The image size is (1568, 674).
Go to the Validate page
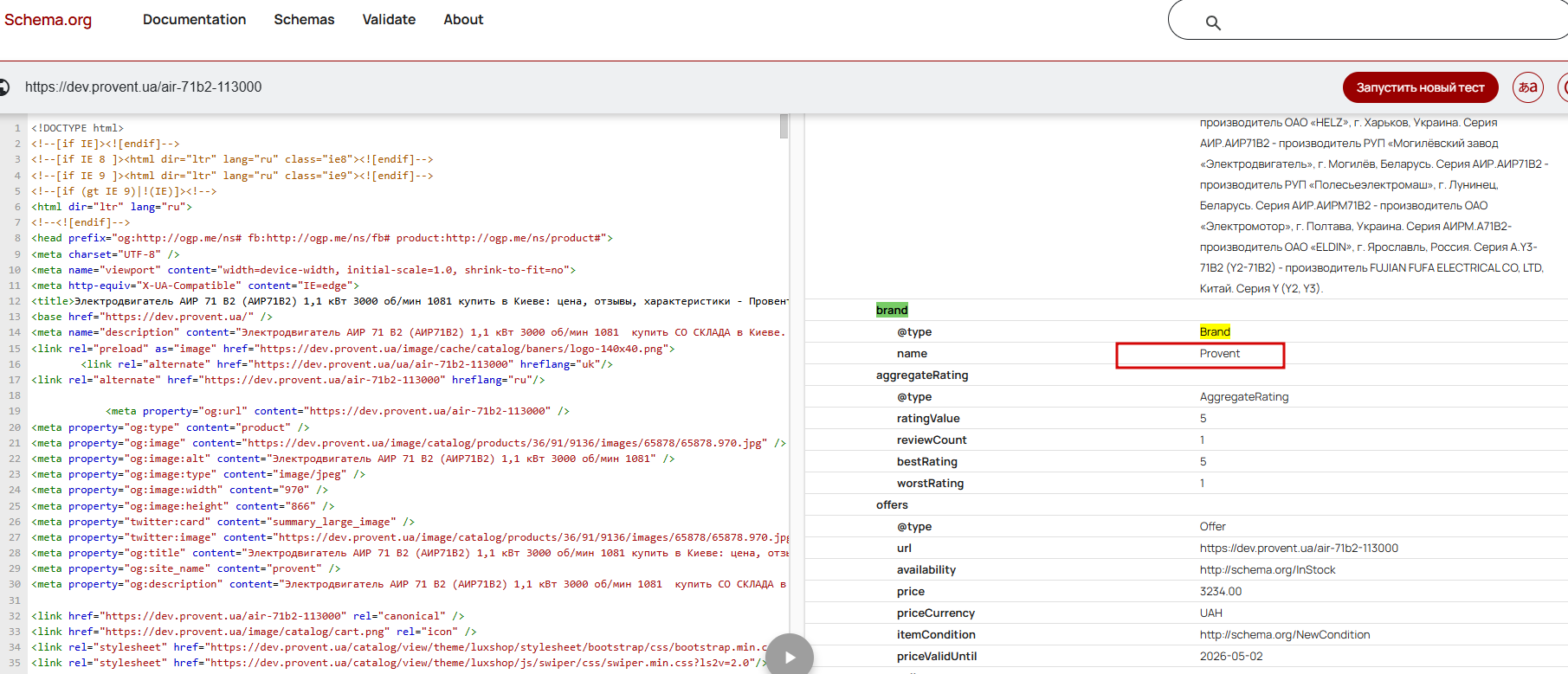coord(389,19)
